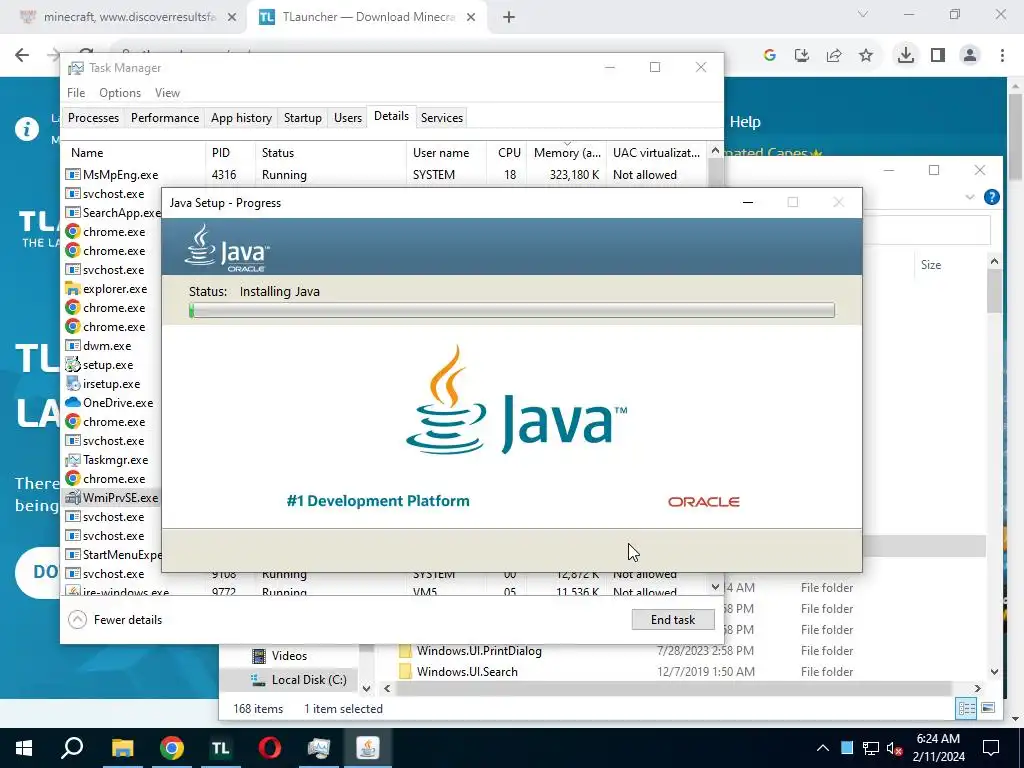Open View menu in Task Manager

167,93
